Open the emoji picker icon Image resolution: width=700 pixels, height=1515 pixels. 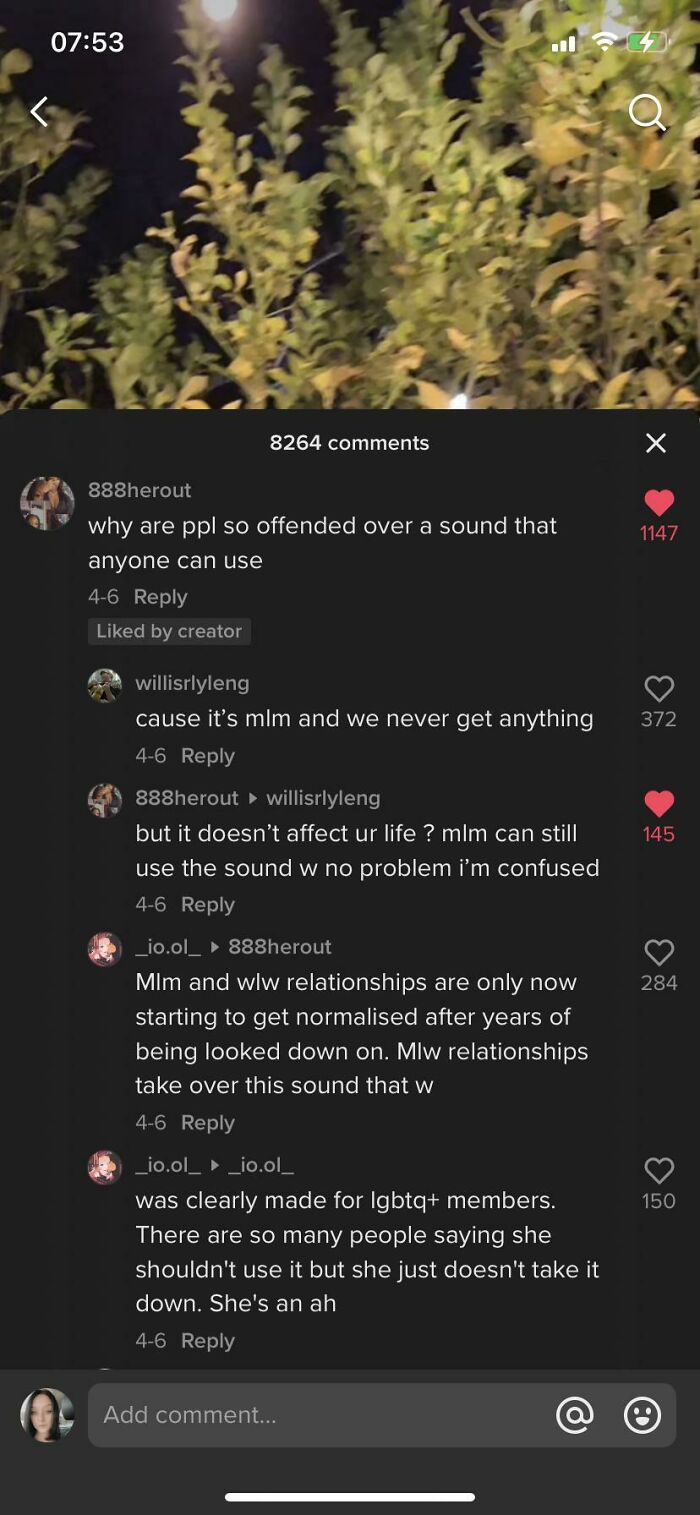642,1415
